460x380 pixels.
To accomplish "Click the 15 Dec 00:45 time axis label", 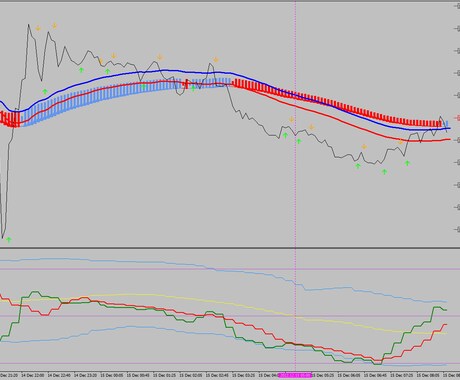I will click(138, 375).
